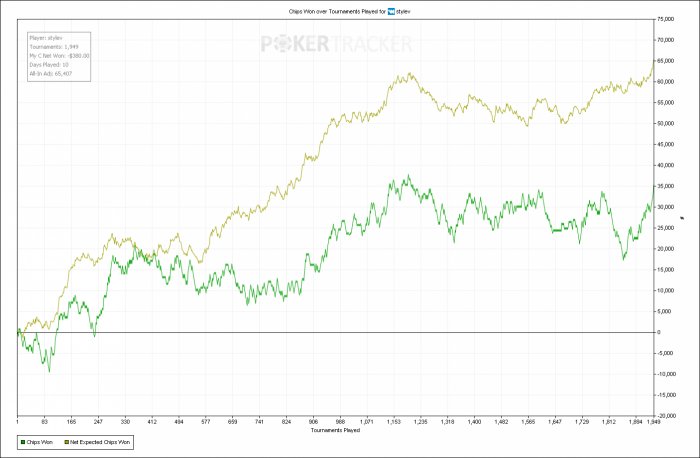Viewport: 700px width, 458px height.
Task: Click the 35,000 y-axis value
Action: point(665,186)
